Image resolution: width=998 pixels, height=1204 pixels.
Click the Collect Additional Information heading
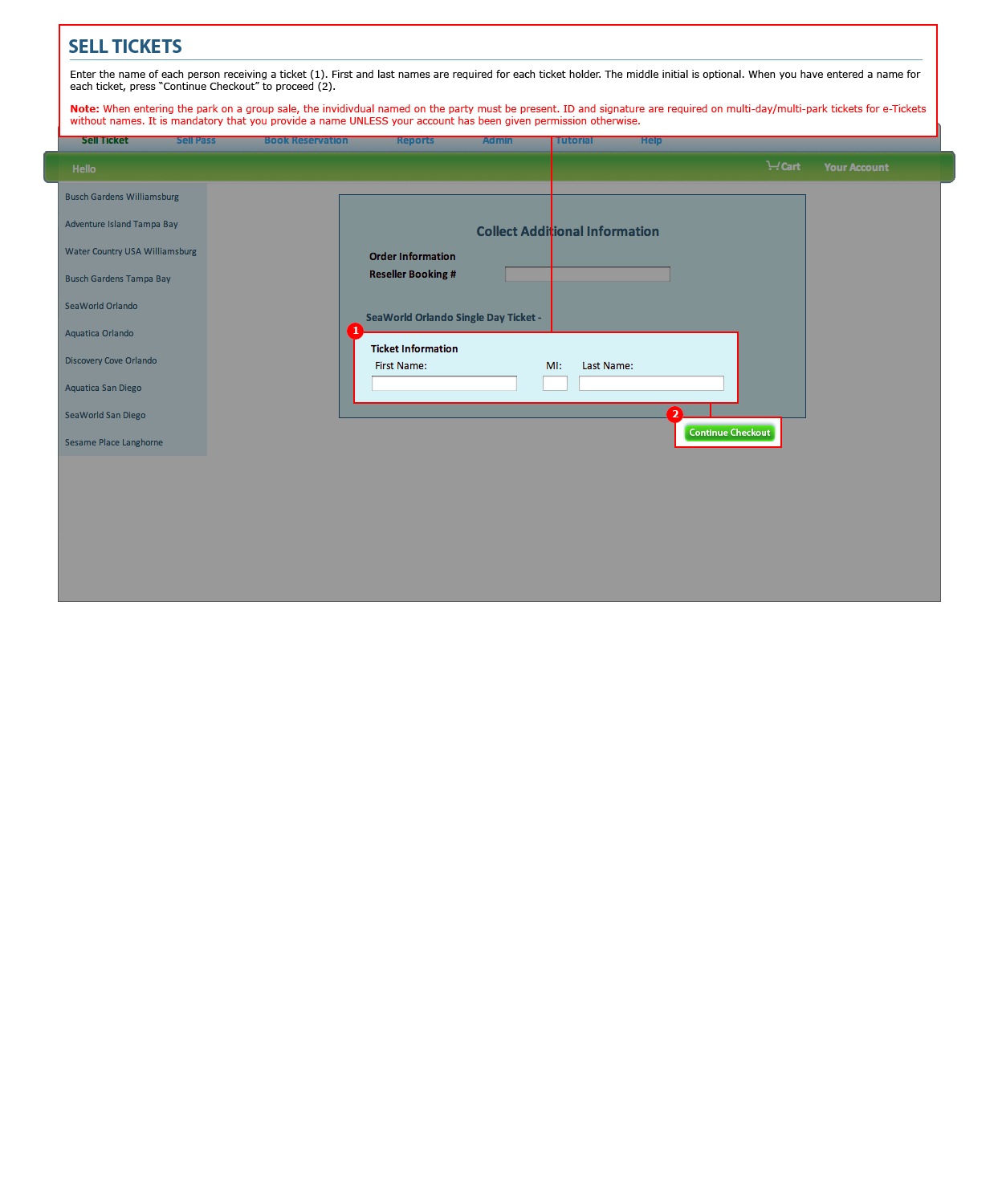click(x=568, y=231)
